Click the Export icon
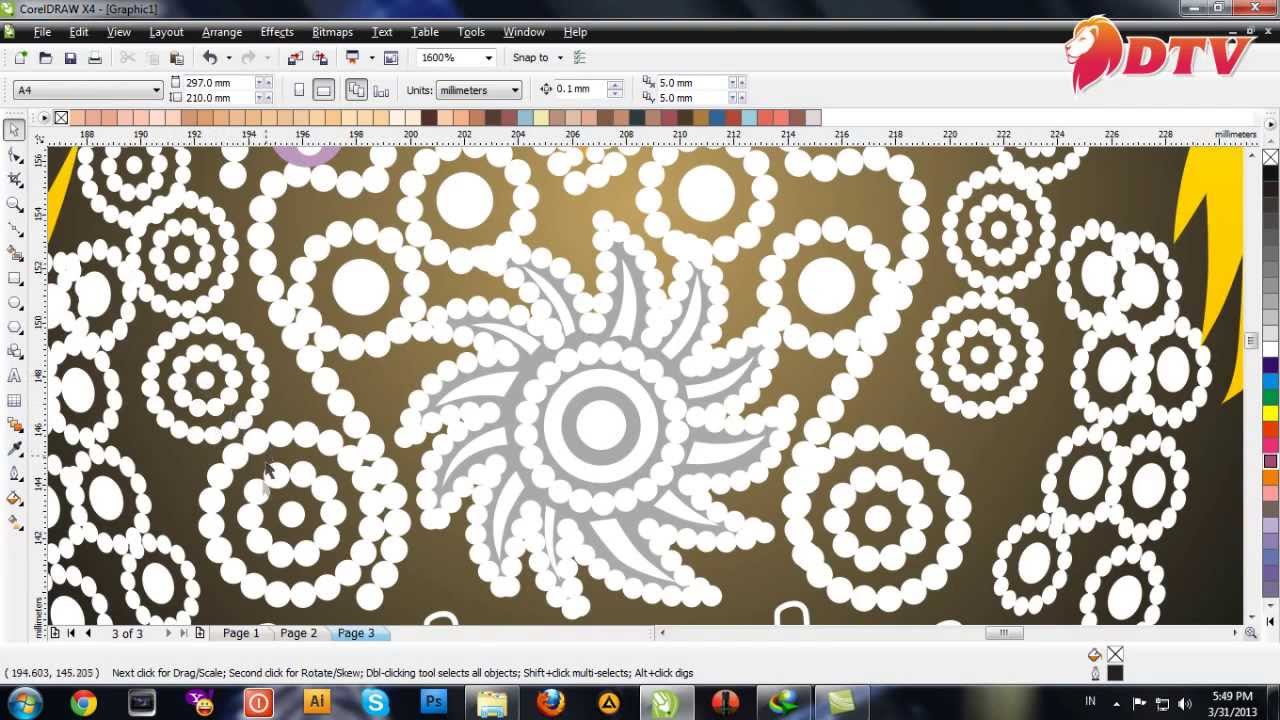Viewport: 1280px width, 720px height. (320, 58)
